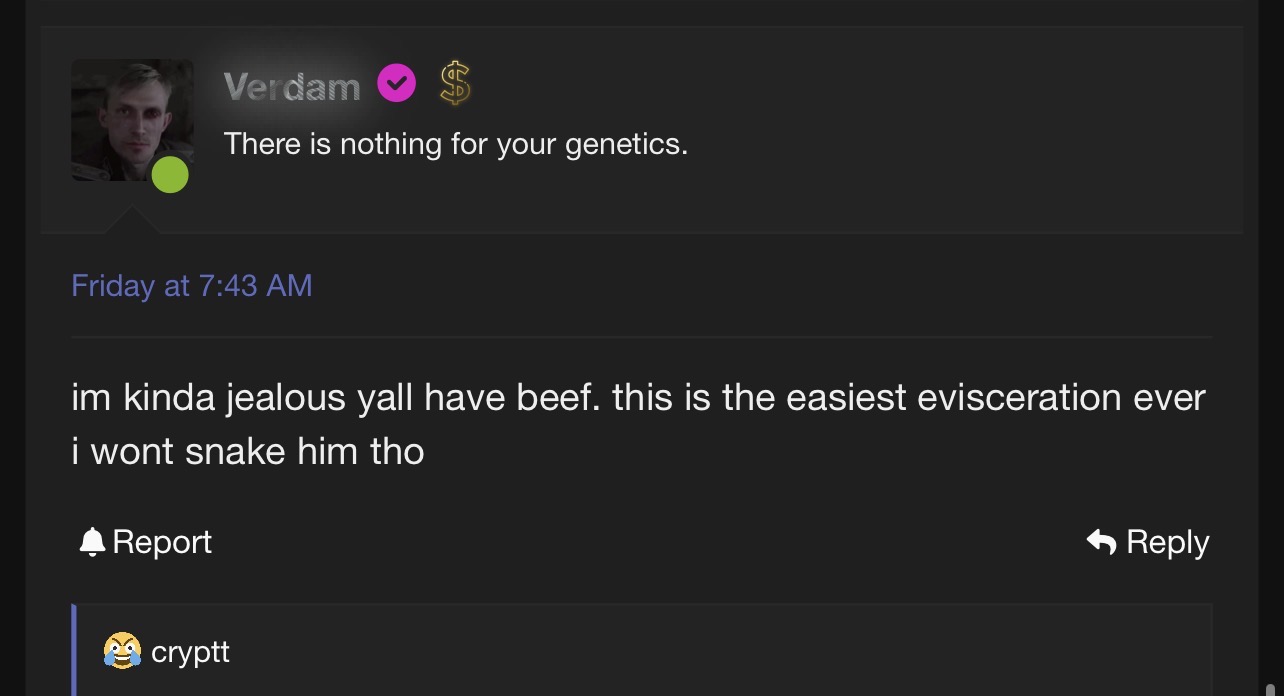Click the speech bubble pointer below avatar
The height and width of the screenshot is (696, 1284).
pos(132,221)
